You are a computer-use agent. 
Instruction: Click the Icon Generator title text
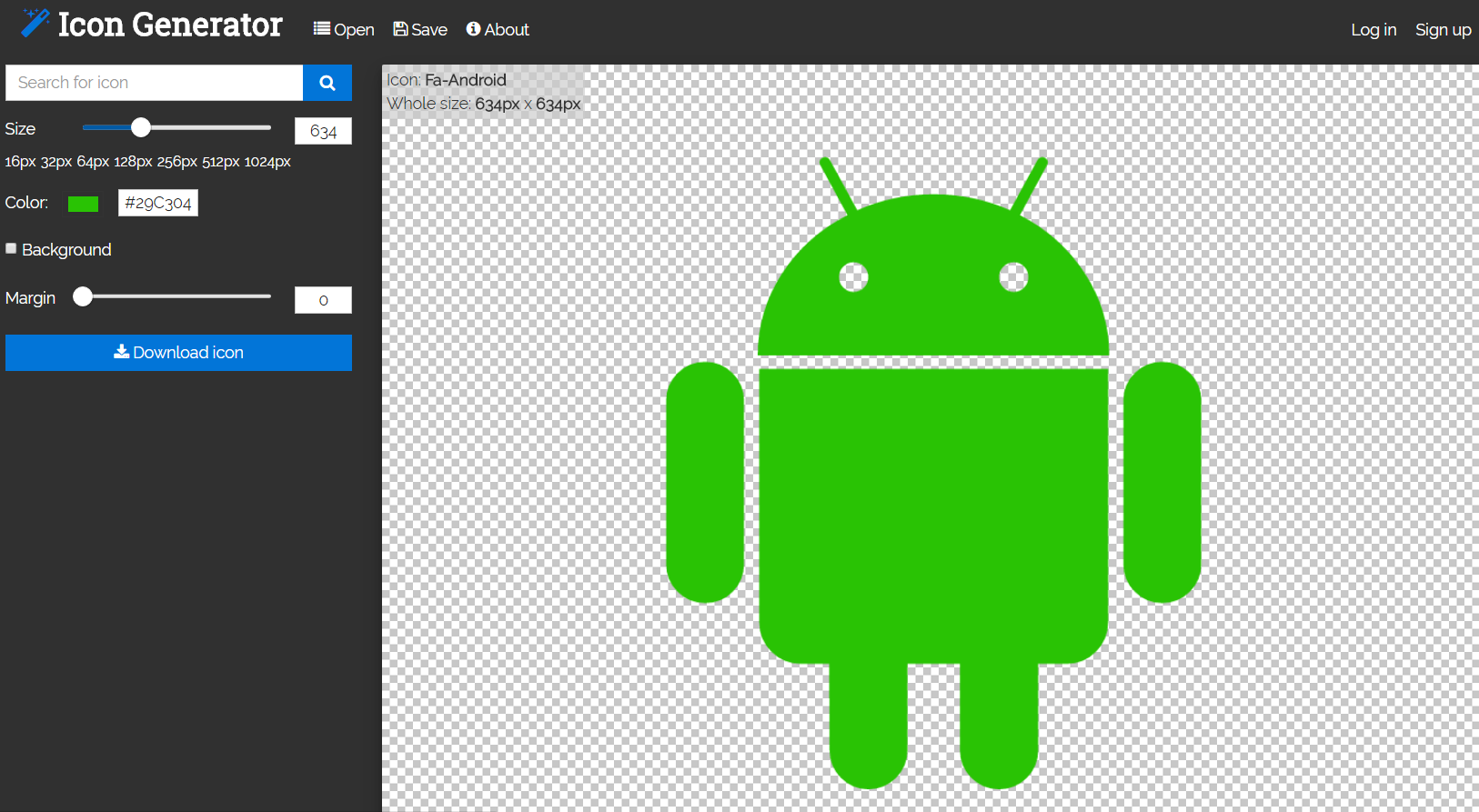170,25
